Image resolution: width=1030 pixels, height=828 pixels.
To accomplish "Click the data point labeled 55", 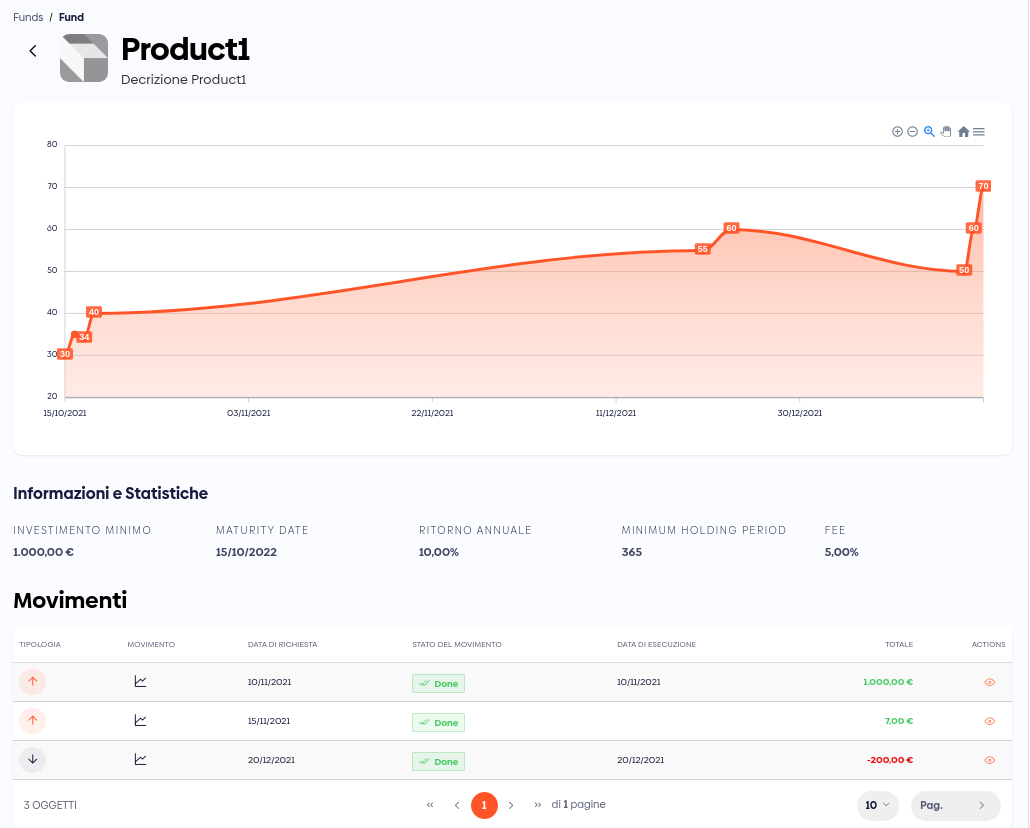I will click(702, 249).
